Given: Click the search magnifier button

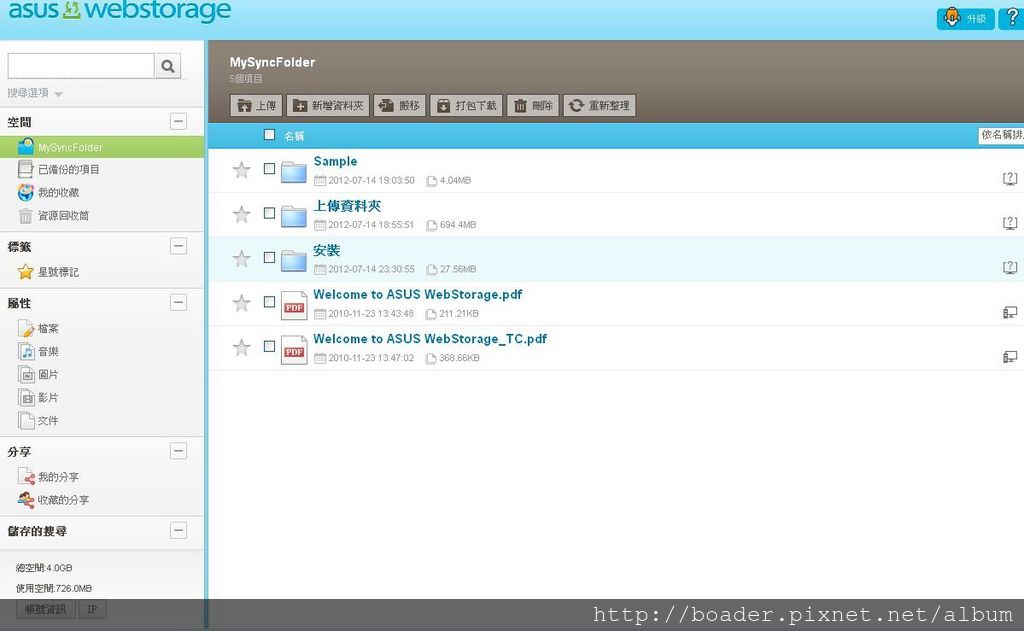Looking at the screenshot, I should pyautogui.click(x=168, y=66).
